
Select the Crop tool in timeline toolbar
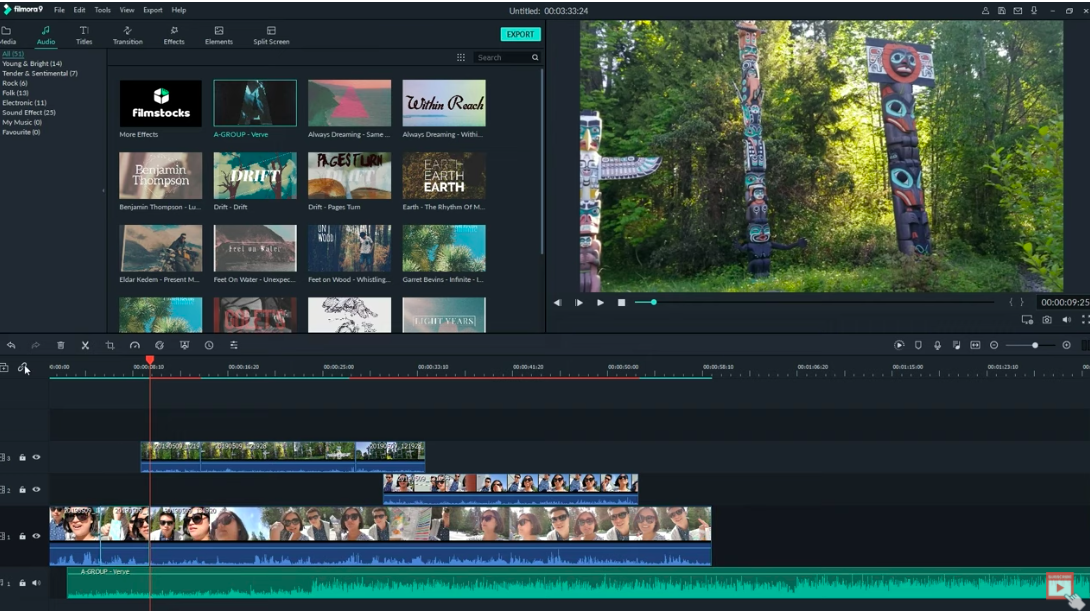pyautogui.click(x=110, y=345)
